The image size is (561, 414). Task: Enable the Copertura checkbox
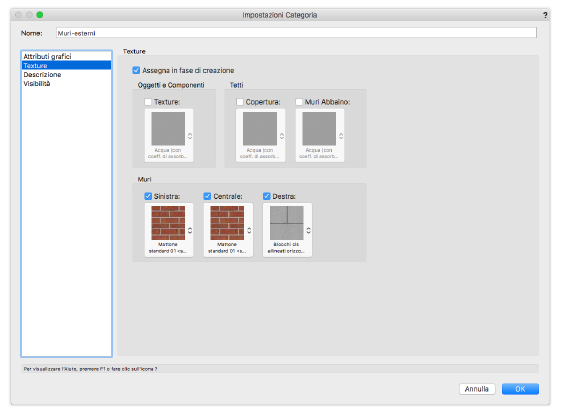click(240, 102)
